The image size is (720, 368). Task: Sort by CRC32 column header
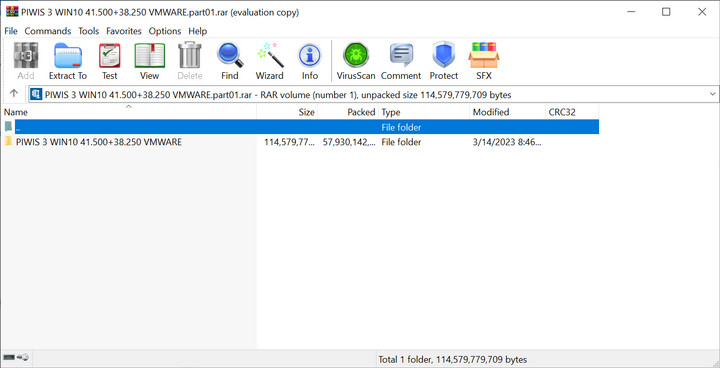(572, 112)
